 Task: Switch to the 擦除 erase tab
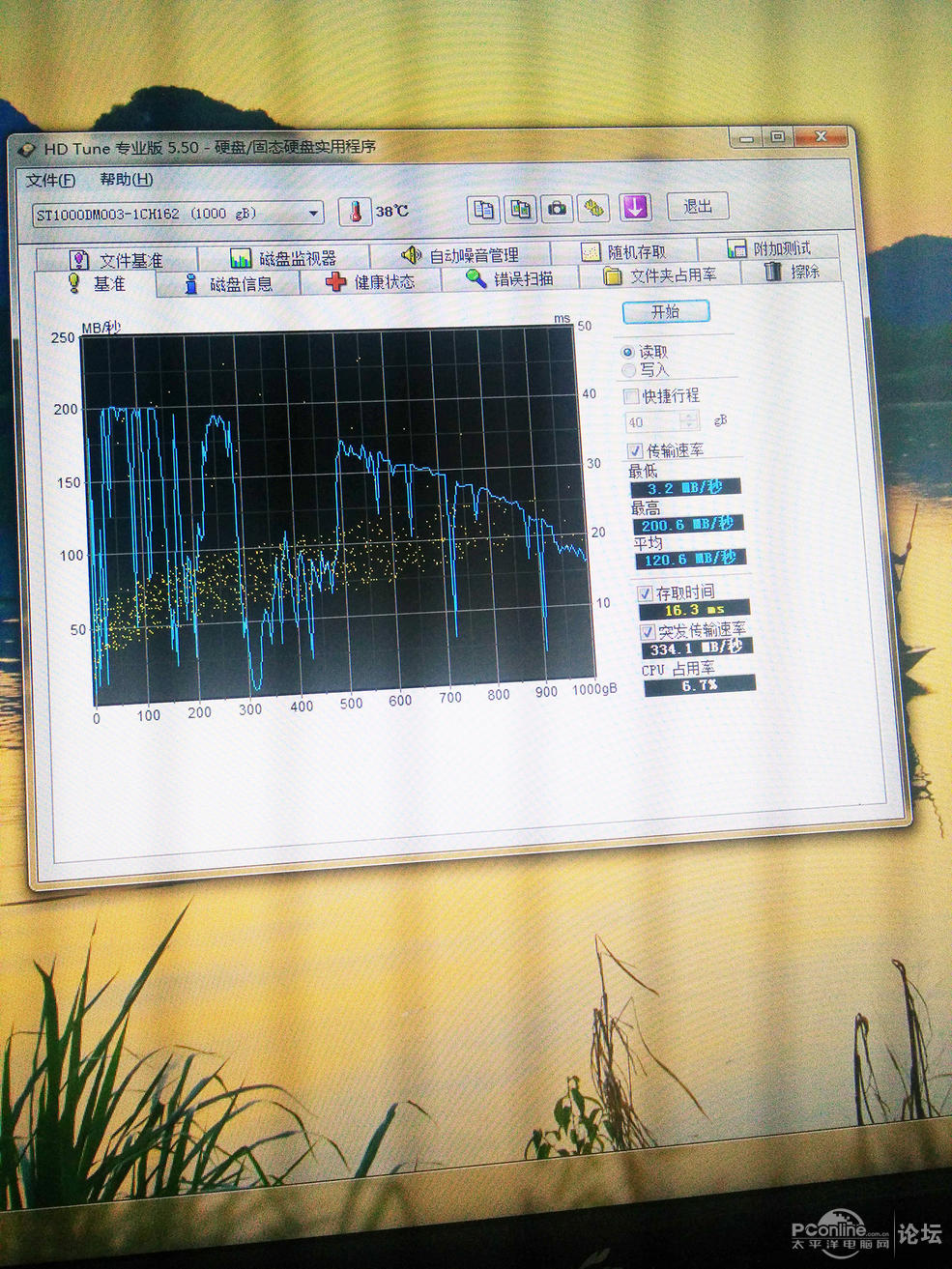(793, 272)
